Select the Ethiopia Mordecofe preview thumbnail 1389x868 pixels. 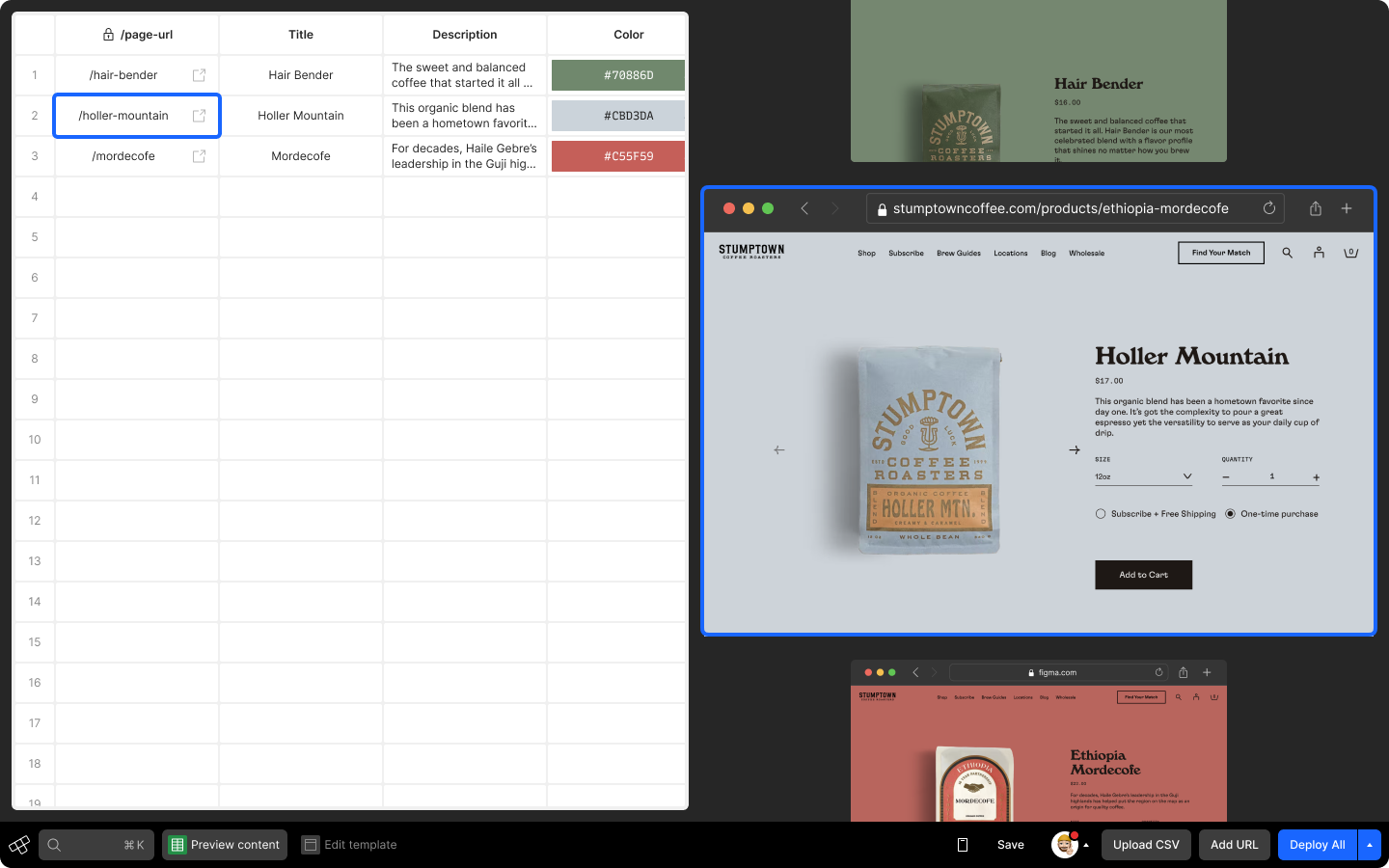(1039, 741)
